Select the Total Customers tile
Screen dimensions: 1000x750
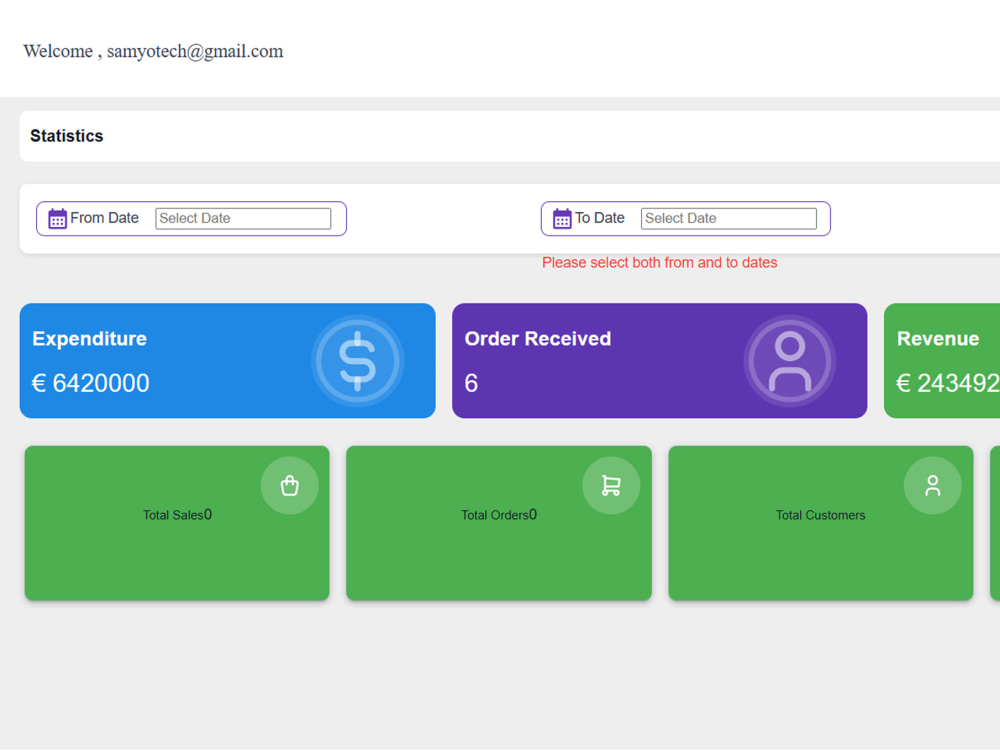[x=821, y=523]
